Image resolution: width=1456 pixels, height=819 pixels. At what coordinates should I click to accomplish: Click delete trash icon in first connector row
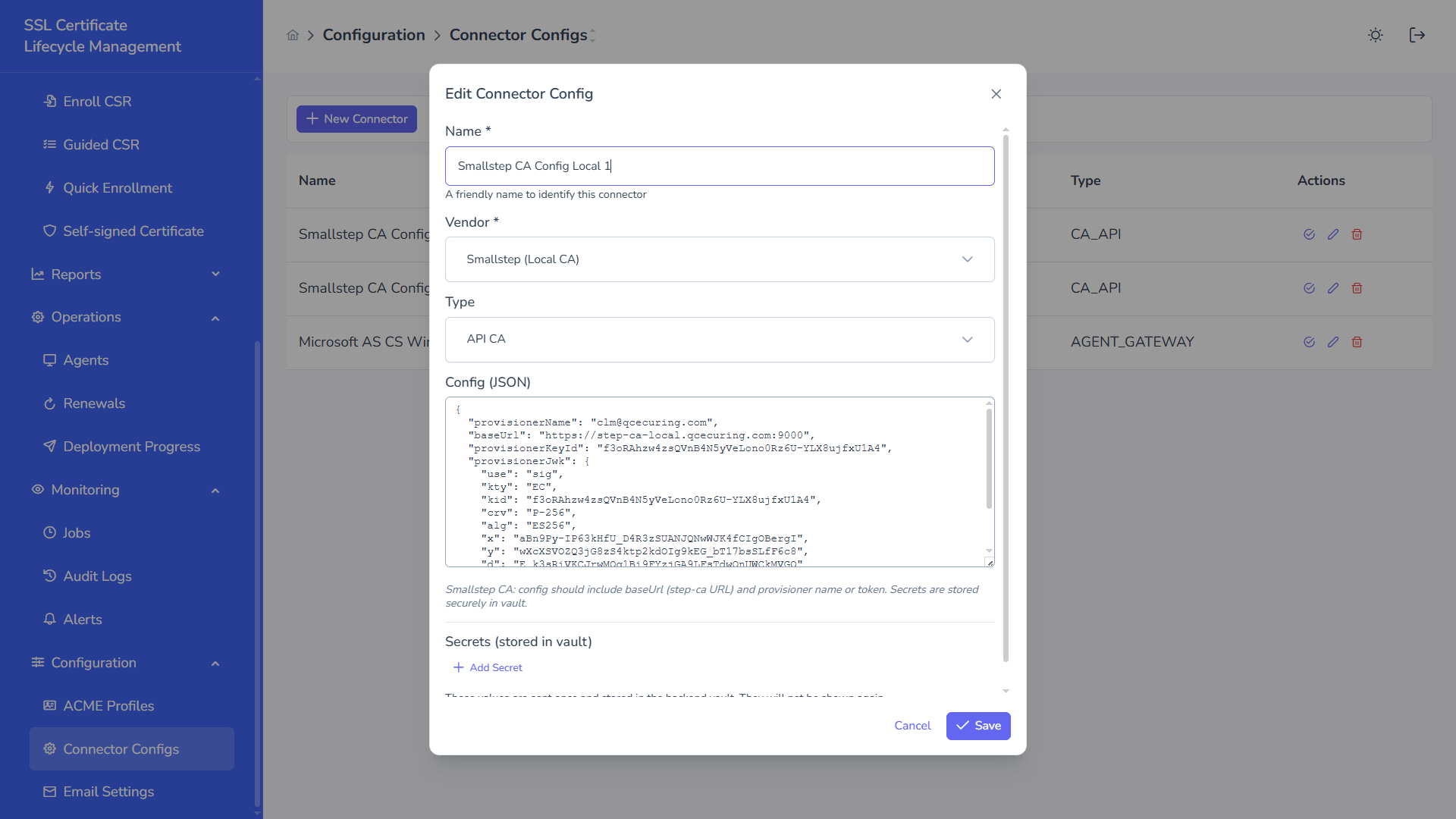click(1357, 234)
